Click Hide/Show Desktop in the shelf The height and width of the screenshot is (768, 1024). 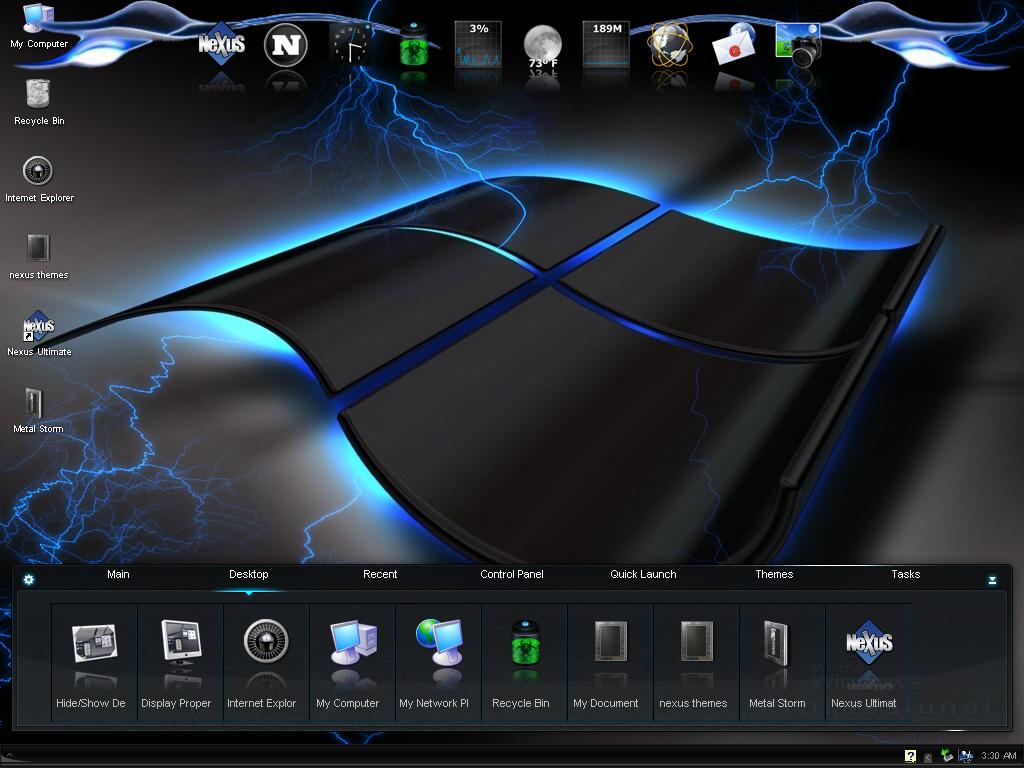click(94, 662)
